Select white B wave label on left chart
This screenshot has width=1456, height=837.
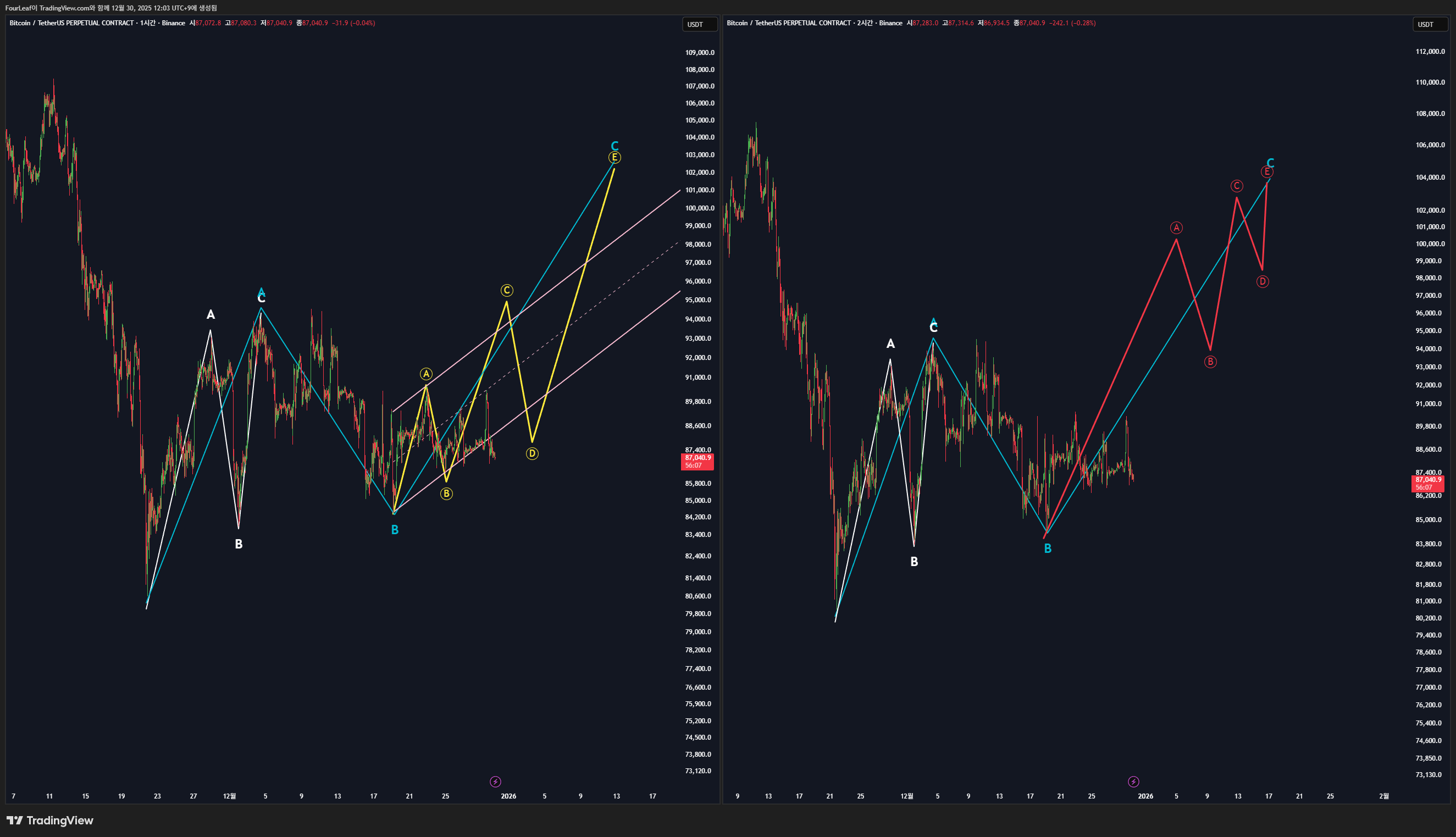pos(239,544)
